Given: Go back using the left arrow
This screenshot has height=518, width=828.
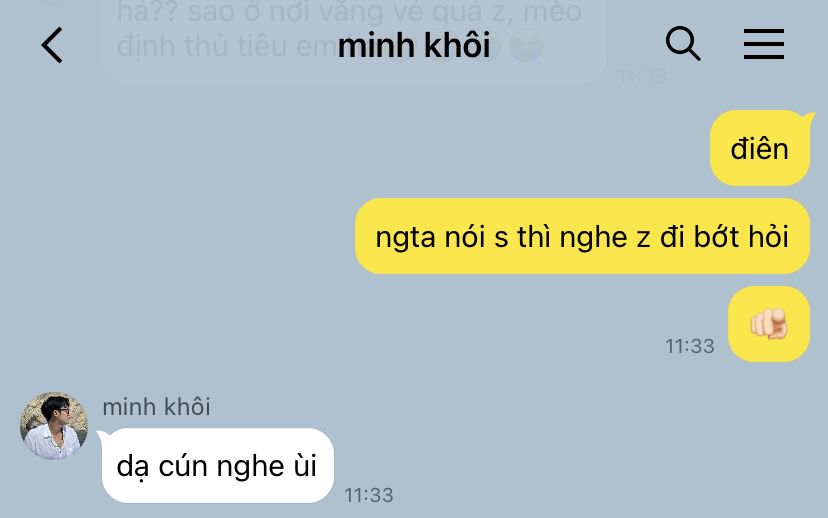Looking at the screenshot, I should point(52,45).
